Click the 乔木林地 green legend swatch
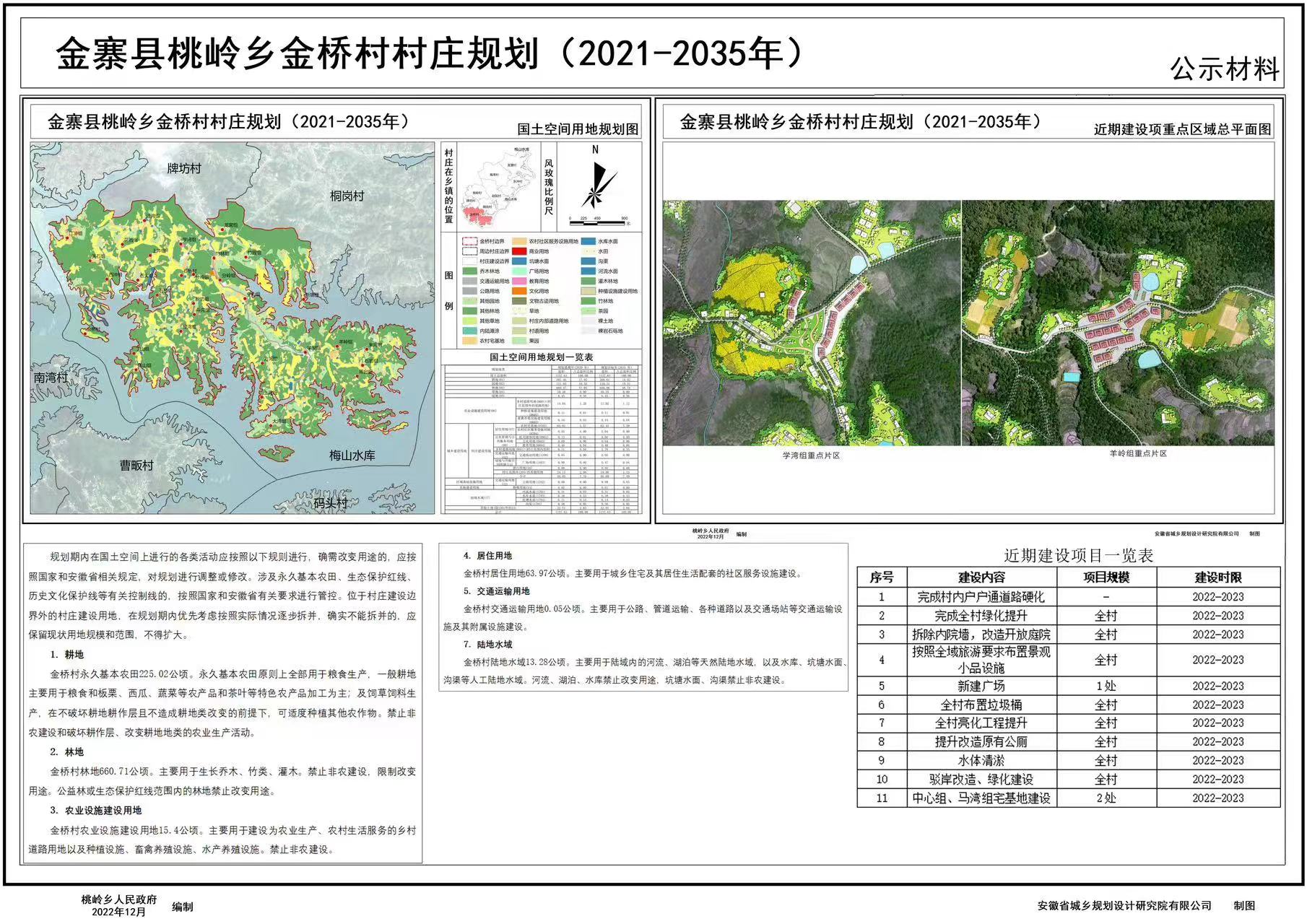The width and height of the screenshot is (1307, 924). point(469,271)
